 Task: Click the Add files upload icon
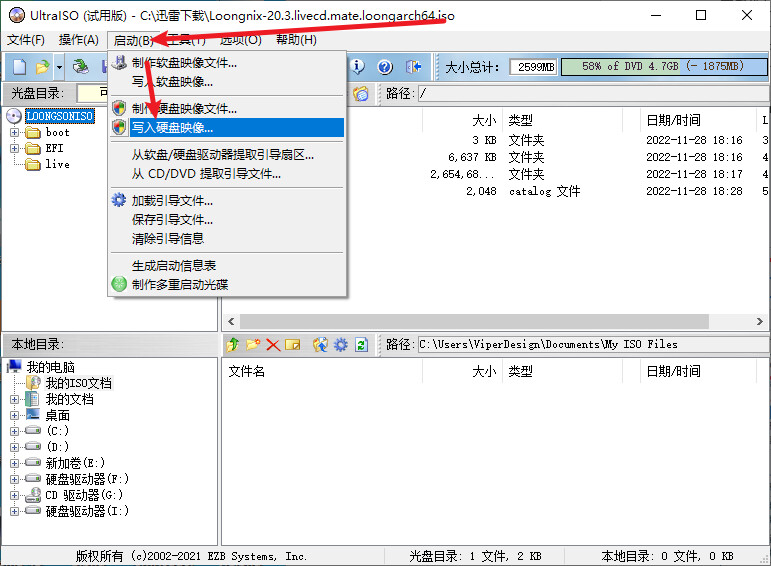(320, 344)
